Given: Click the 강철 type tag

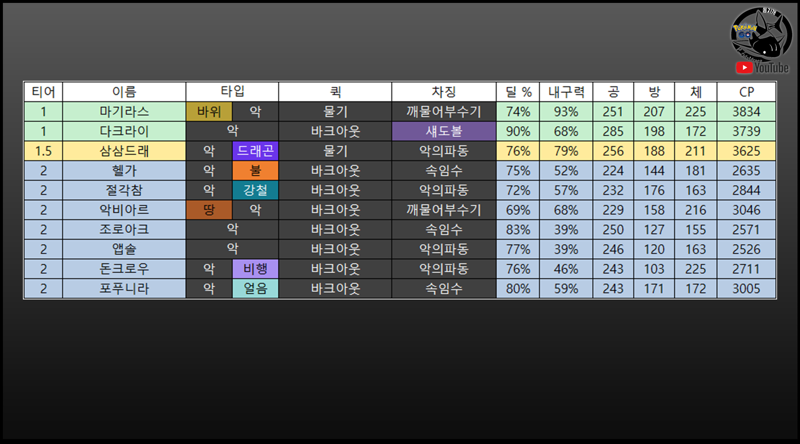Looking at the screenshot, I should tap(255, 190).
